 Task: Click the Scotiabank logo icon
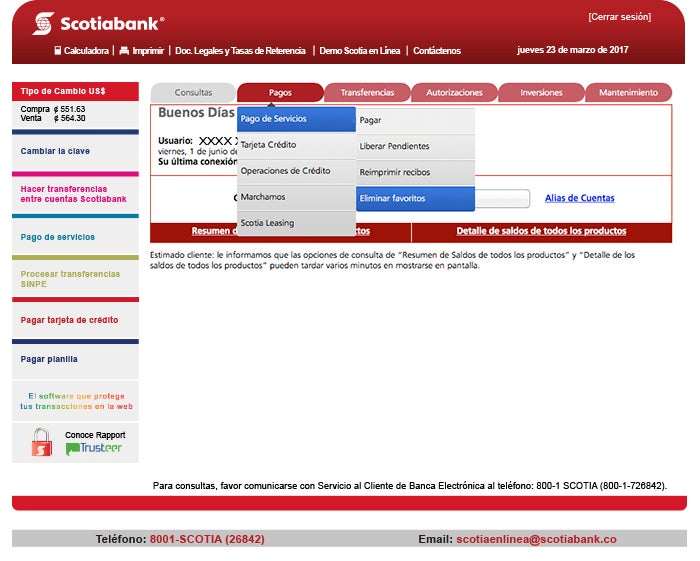[43, 23]
